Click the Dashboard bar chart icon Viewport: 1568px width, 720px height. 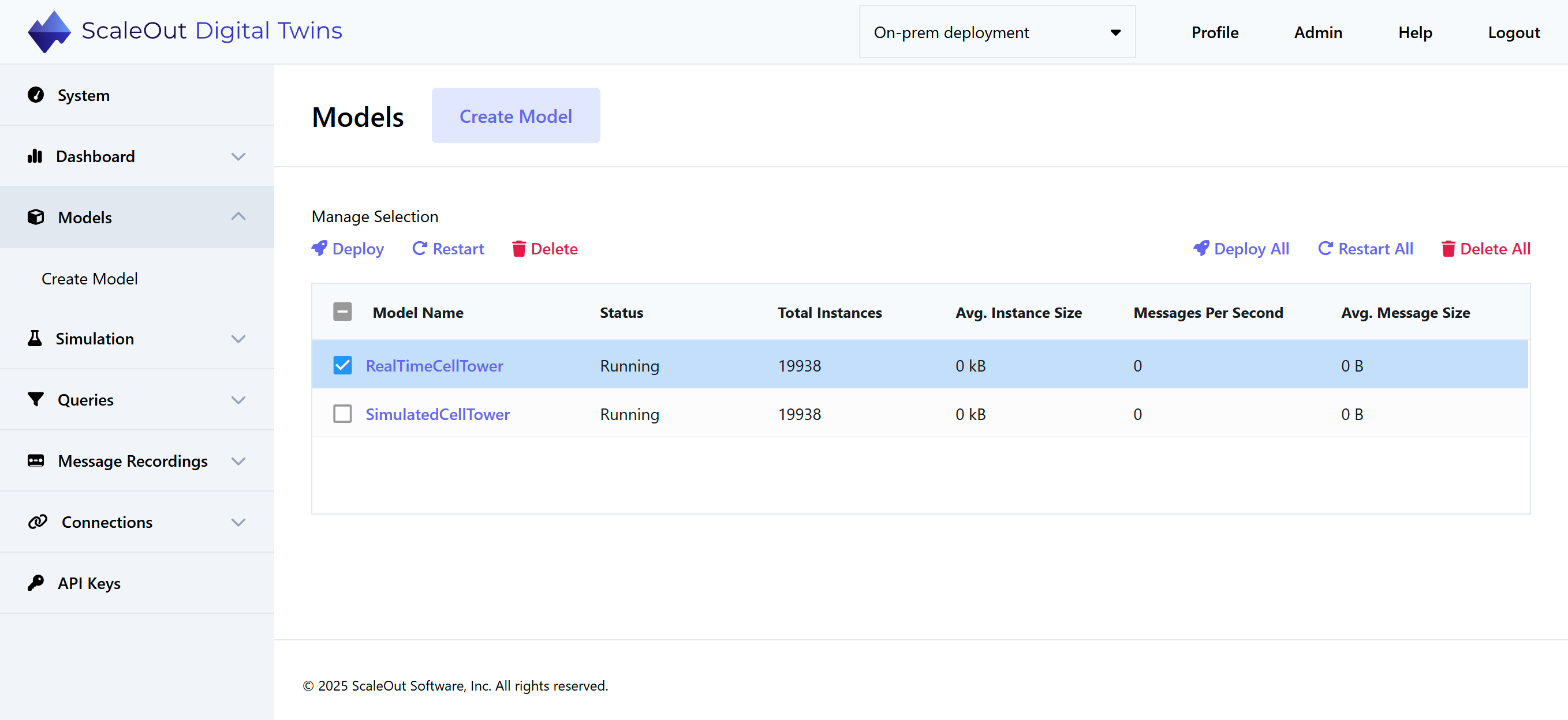[35, 156]
